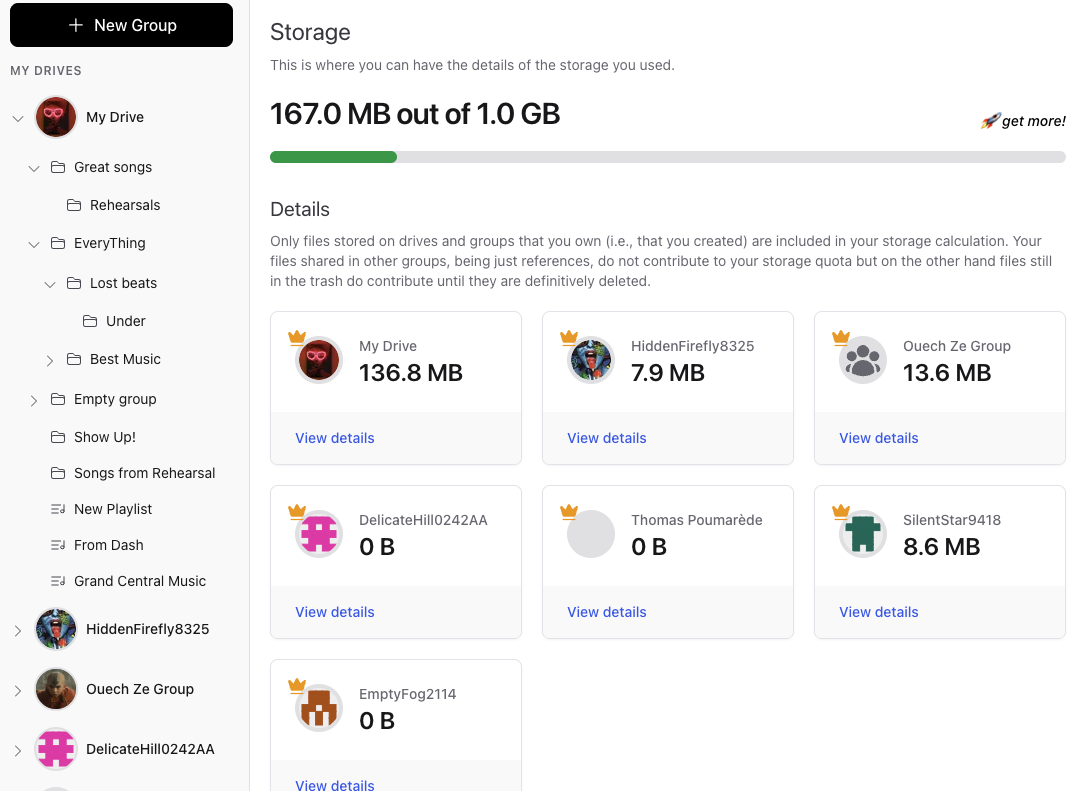Open the Grand Central Music playlist
Viewport: 1082px width, 791px height.
click(x=140, y=581)
